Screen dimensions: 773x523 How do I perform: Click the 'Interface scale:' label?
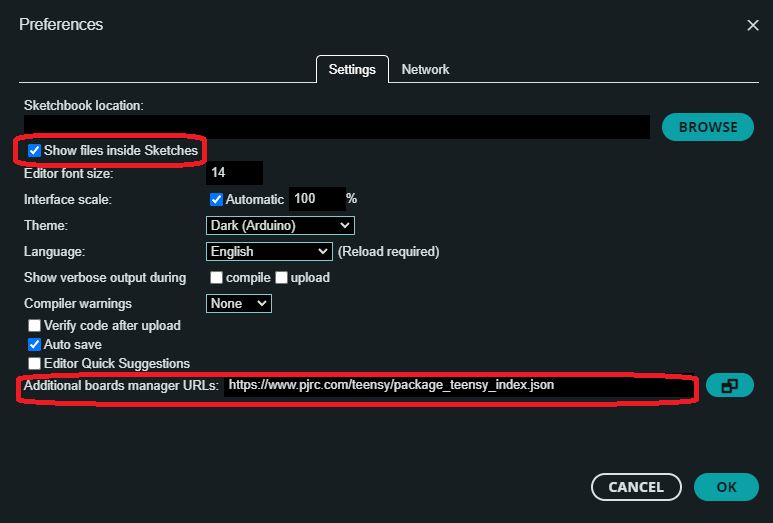68,199
